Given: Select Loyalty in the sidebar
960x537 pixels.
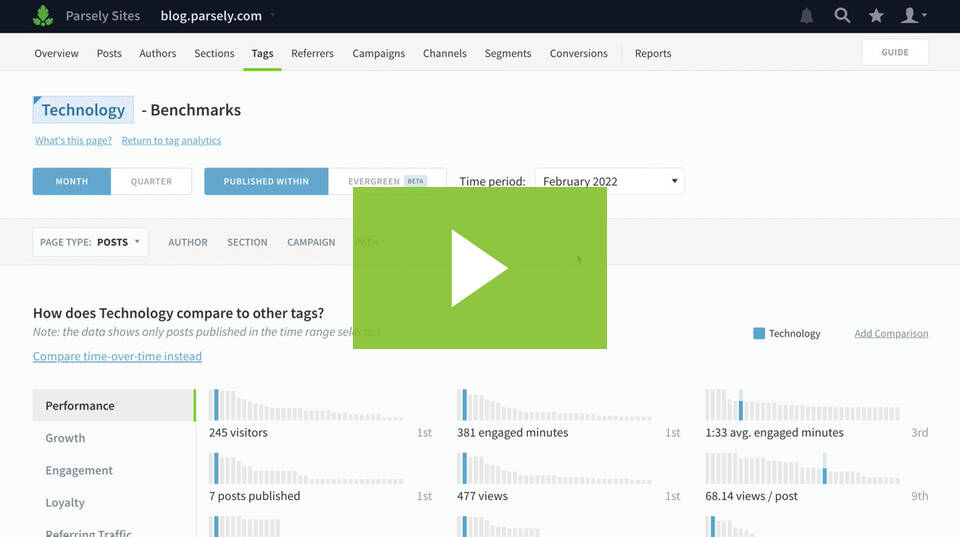Looking at the screenshot, I should pyautogui.click(x=65, y=503).
